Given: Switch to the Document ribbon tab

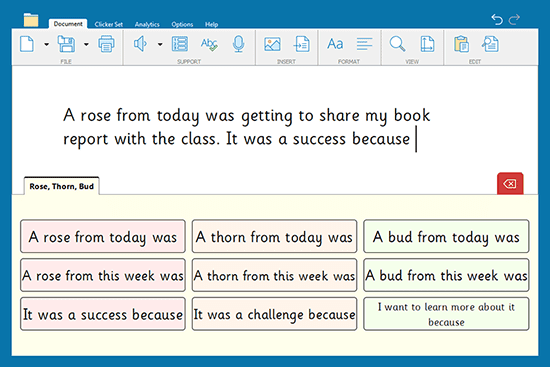Looking at the screenshot, I should coord(68,24).
